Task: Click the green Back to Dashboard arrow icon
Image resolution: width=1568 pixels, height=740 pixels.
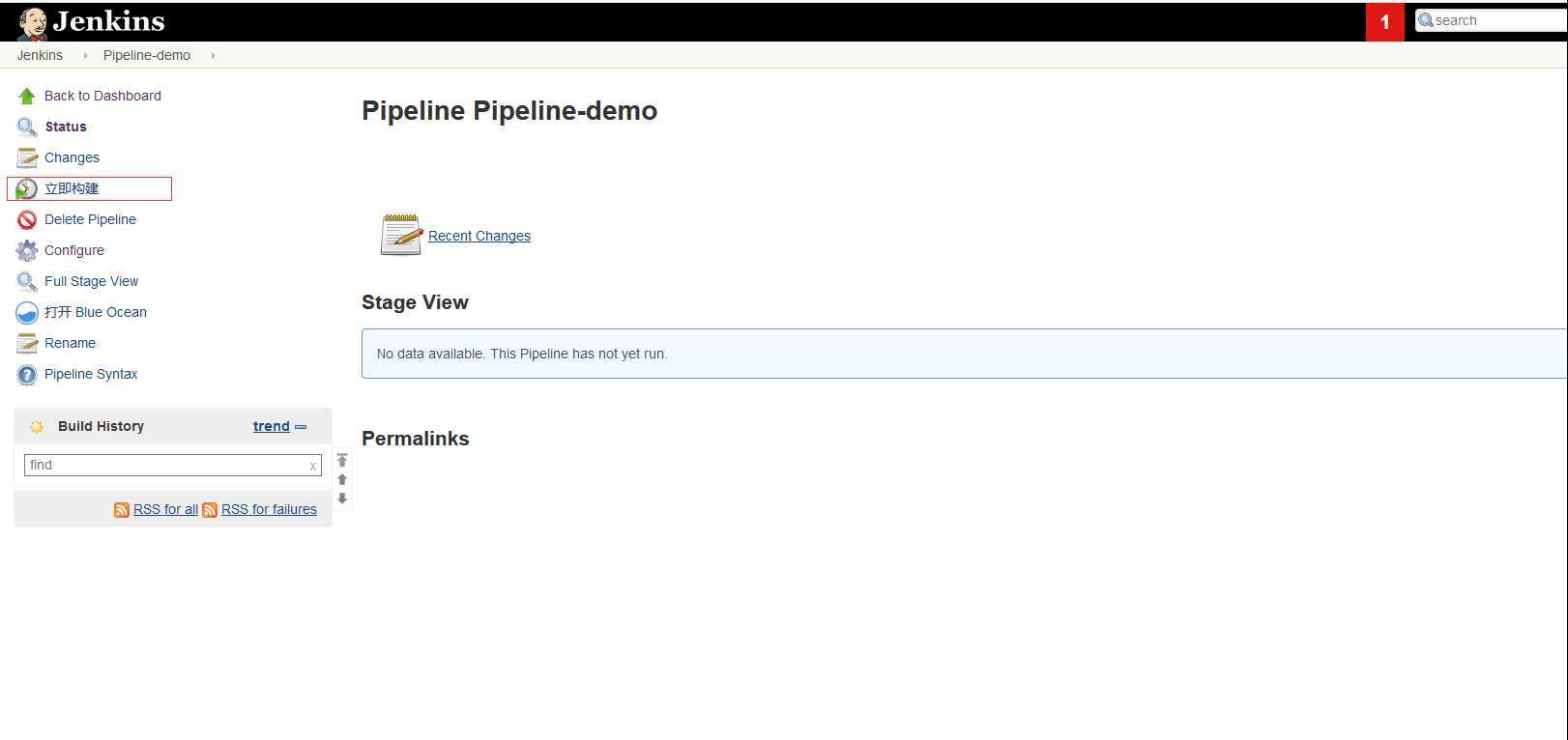Action: (27, 96)
